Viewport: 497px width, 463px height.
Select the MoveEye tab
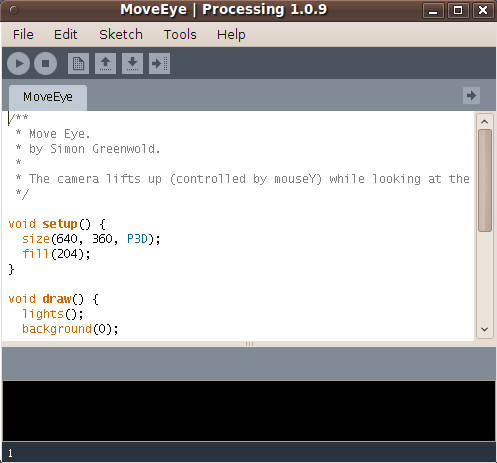point(48,97)
